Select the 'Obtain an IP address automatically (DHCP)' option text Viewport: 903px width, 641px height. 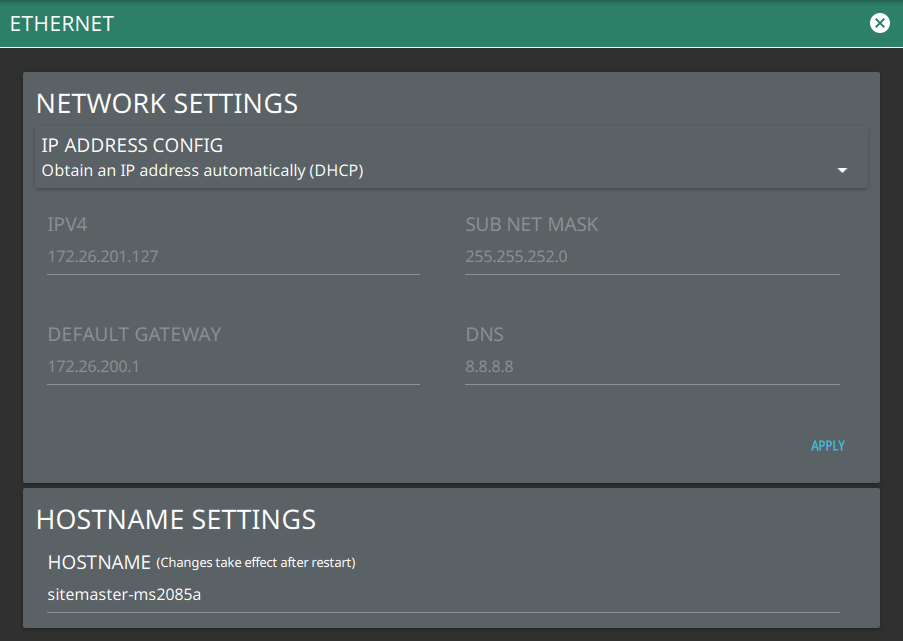point(202,171)
